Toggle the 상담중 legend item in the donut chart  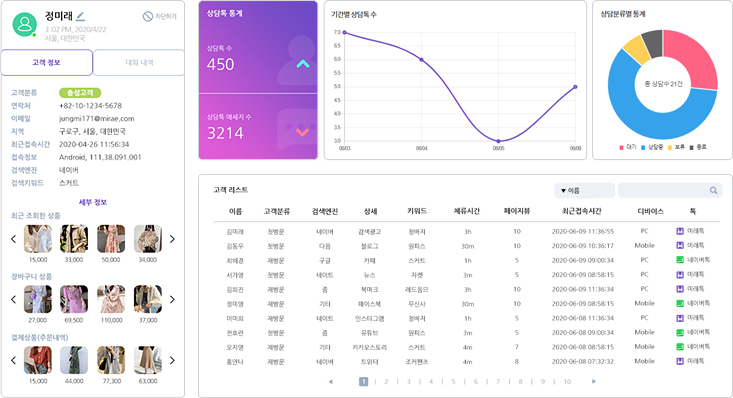(652, 147)
